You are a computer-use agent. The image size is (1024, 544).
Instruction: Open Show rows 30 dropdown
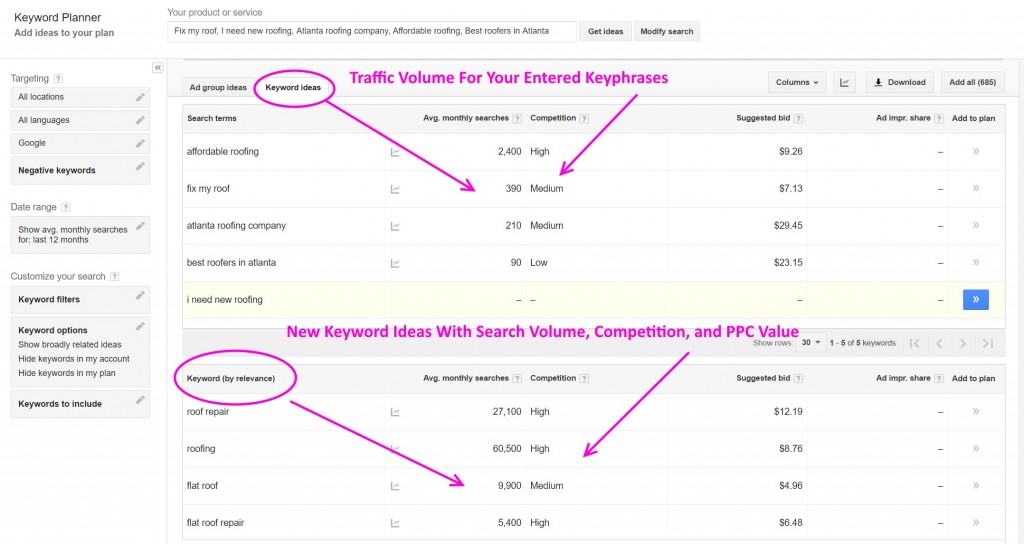(x=810, y=343)
